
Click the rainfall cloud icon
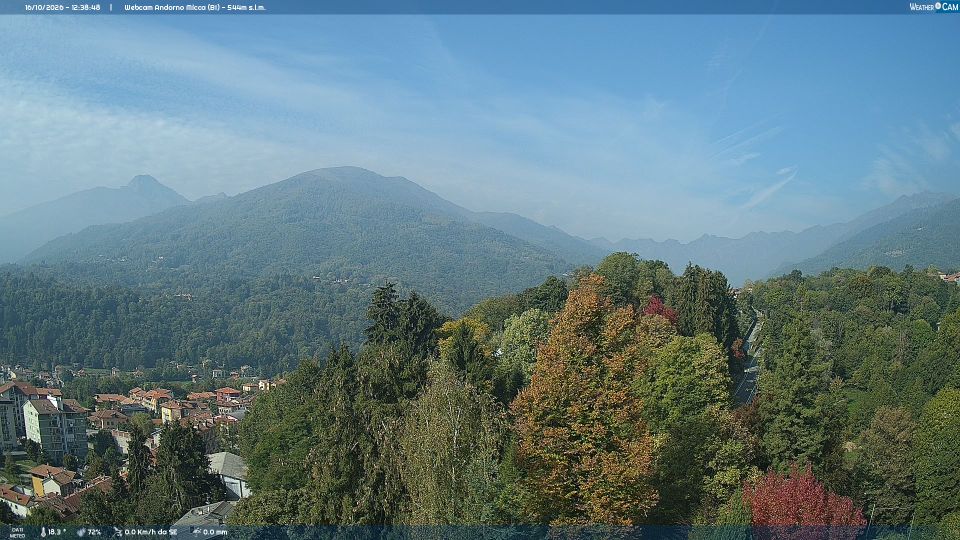coord(197,531)
